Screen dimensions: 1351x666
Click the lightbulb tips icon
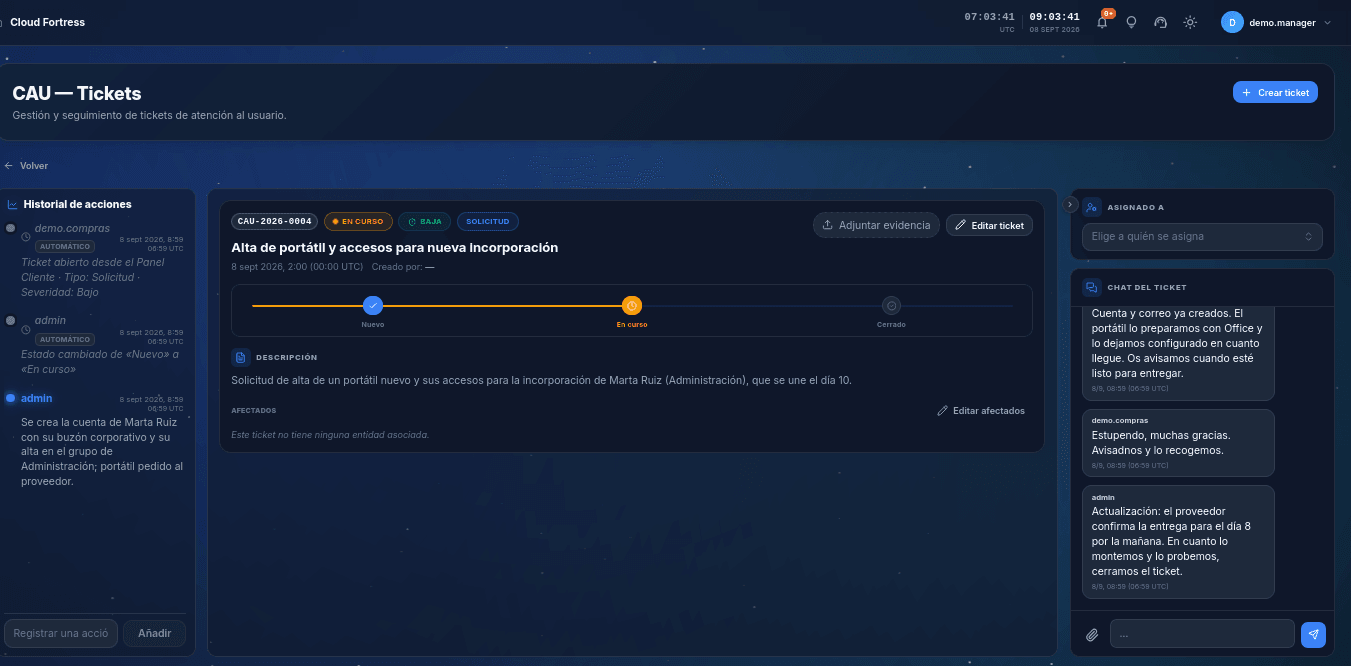[1131, 22]
